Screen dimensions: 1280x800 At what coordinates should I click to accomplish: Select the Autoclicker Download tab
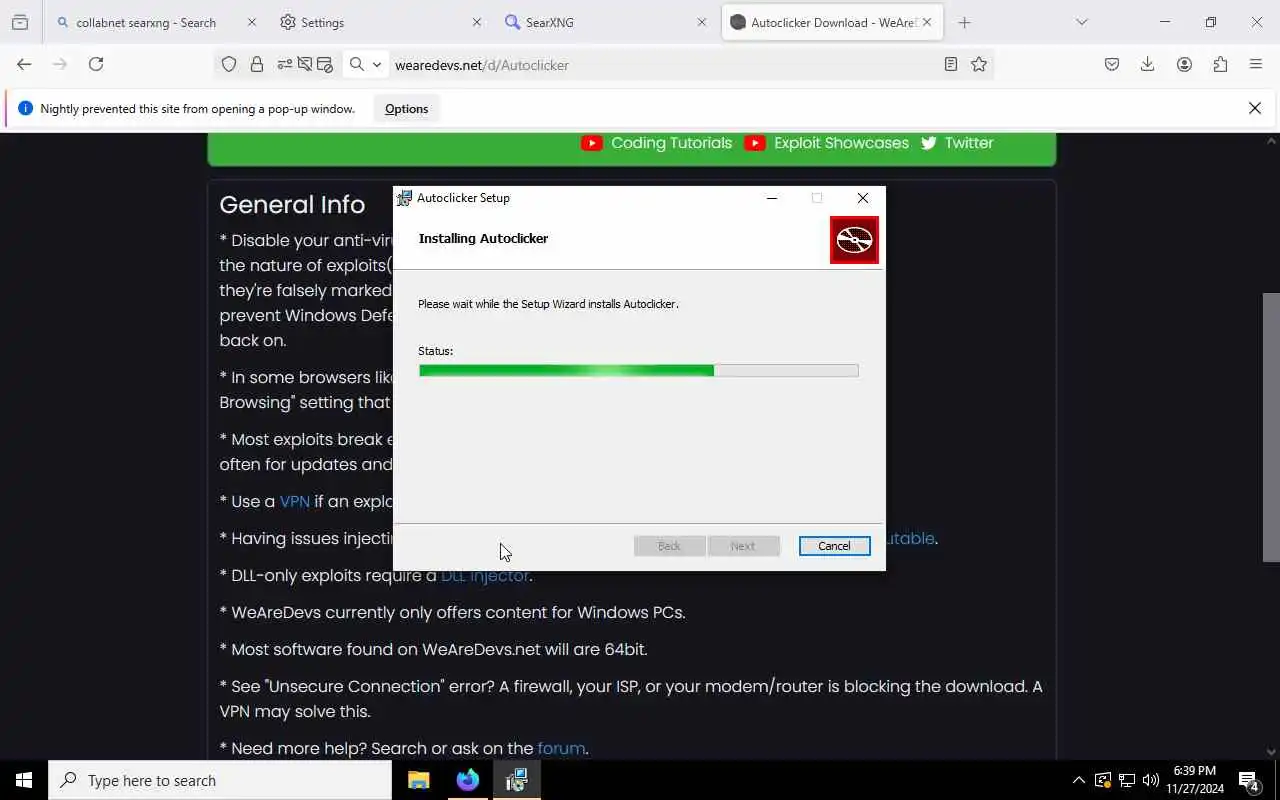click(x=831, y=22)
